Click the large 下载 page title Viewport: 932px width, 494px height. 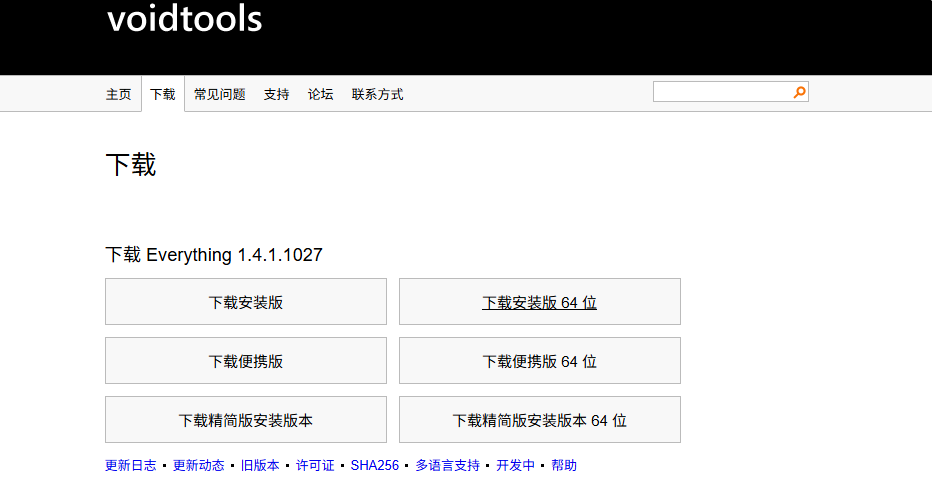click(x=131, y=165)
